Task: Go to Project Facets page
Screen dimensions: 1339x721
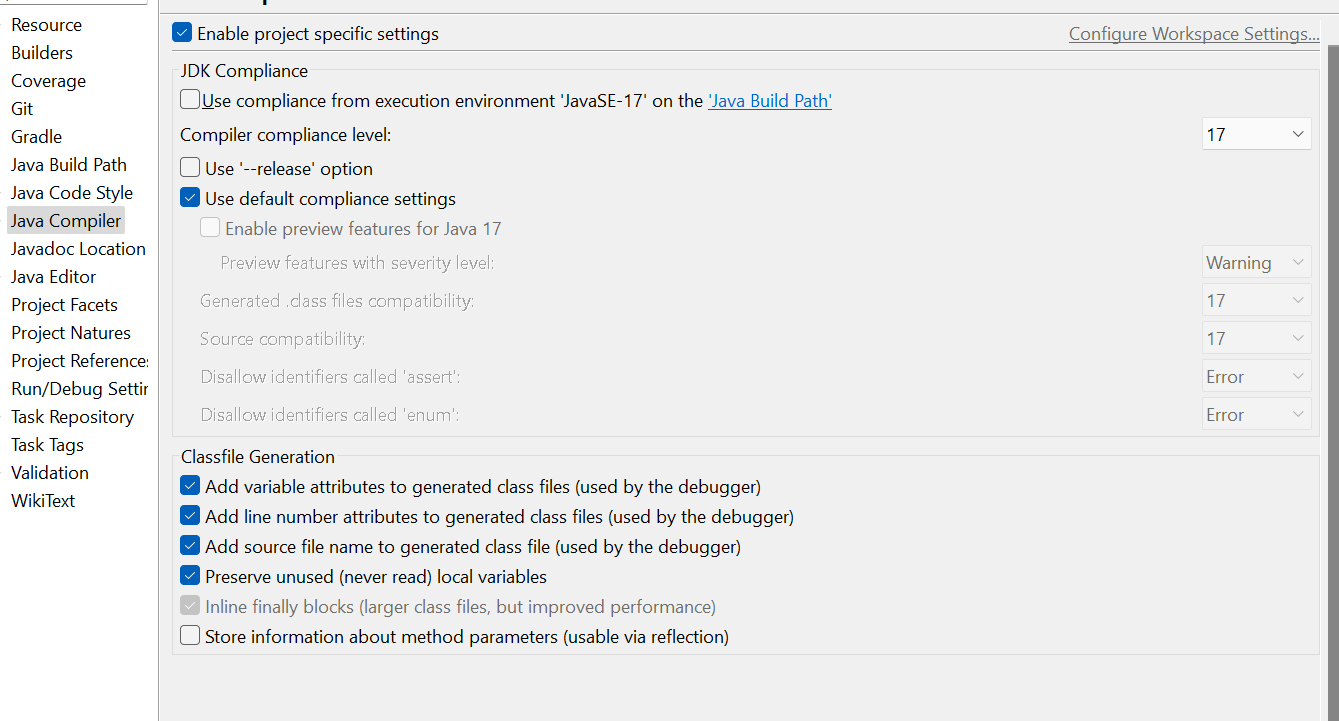Action: coord(64,305)
